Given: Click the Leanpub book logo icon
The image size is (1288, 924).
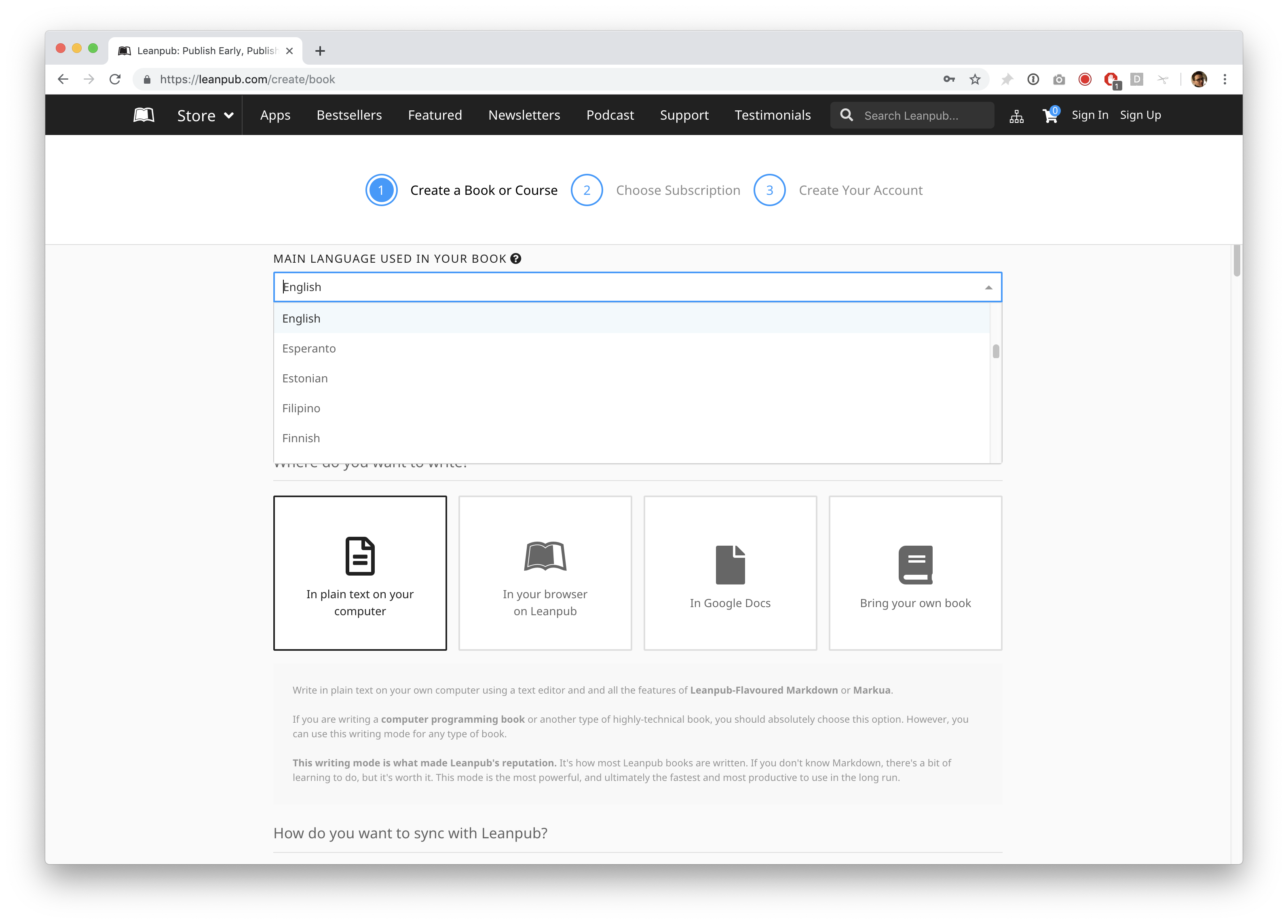Looking at the screenshot, I should pos(144,115).
